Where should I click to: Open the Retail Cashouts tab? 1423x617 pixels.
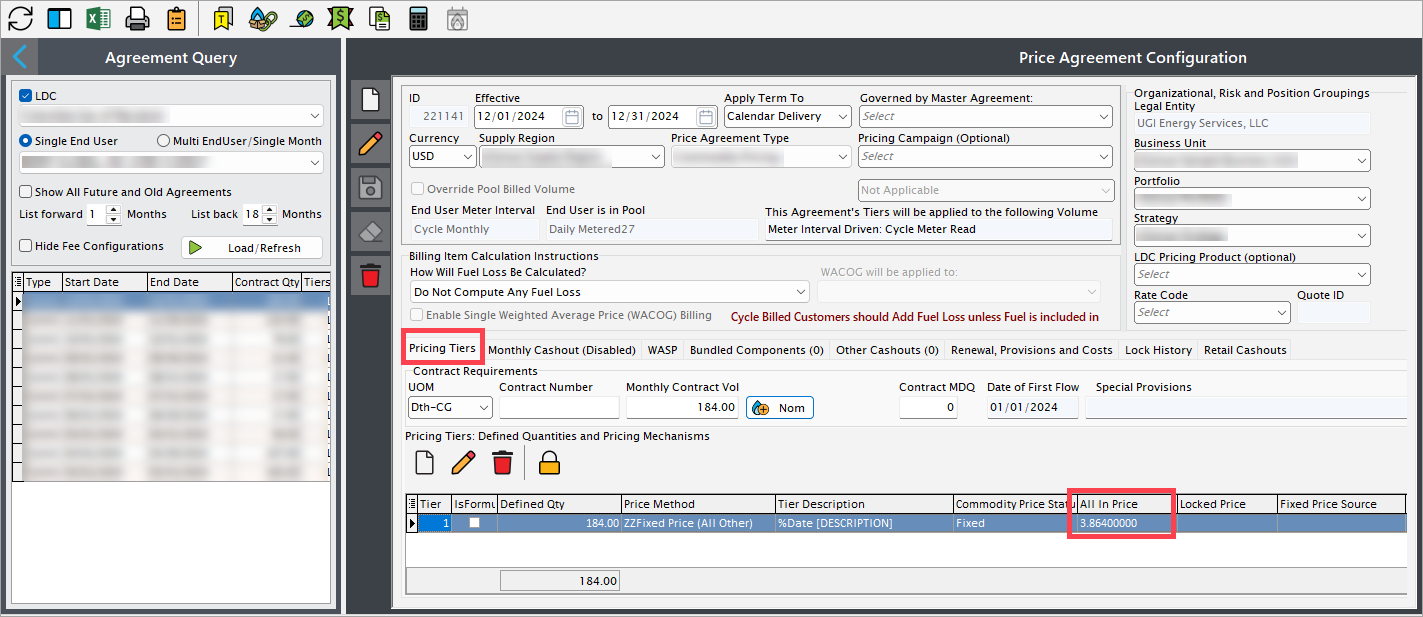(1246, 350)
